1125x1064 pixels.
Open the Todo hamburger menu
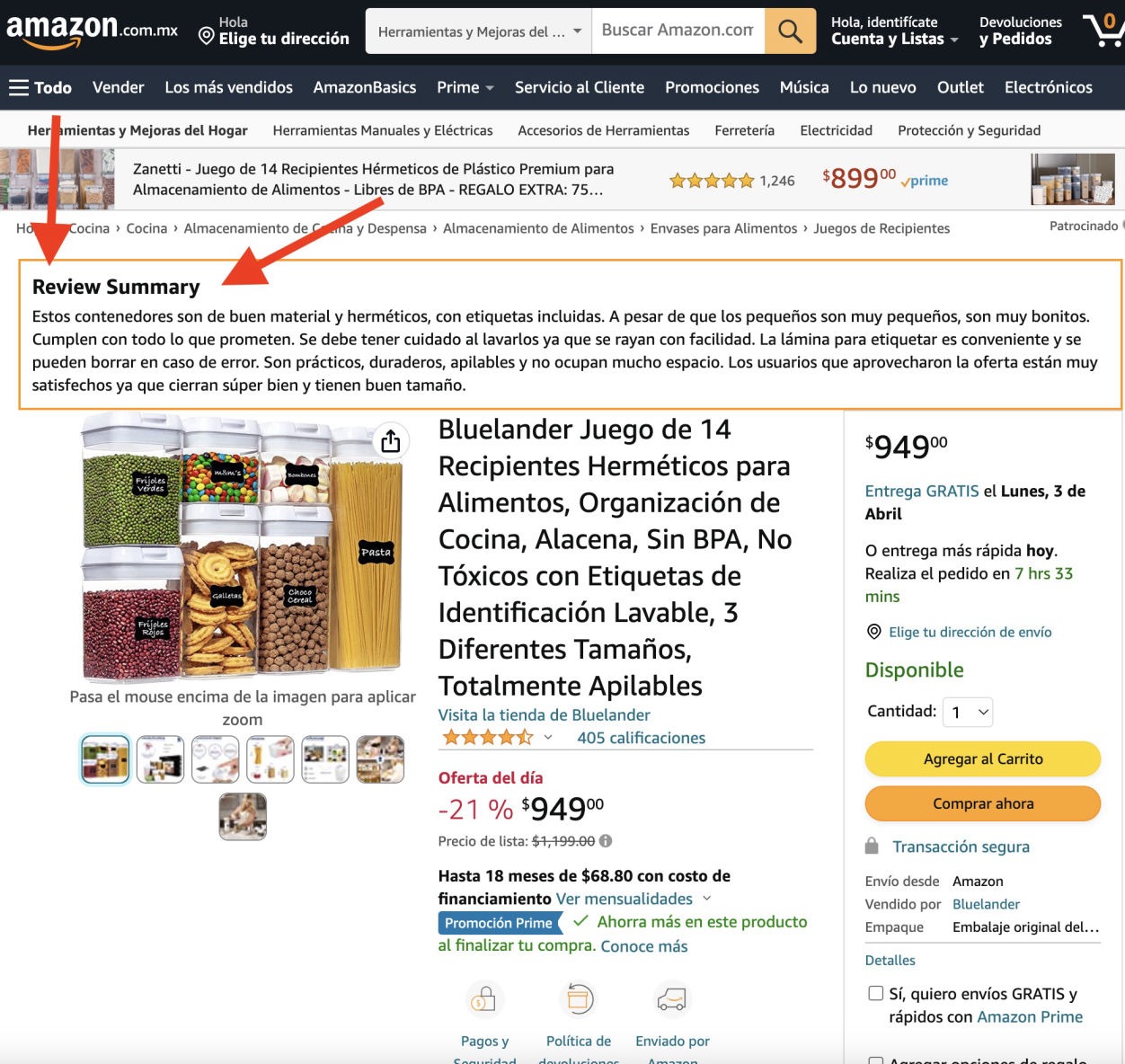40,87
